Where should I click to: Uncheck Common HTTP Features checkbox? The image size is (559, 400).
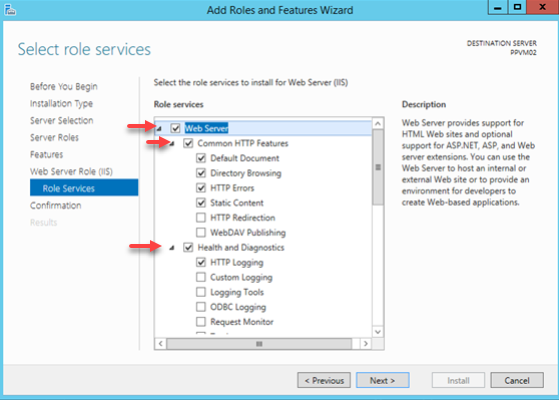[188, 143]
